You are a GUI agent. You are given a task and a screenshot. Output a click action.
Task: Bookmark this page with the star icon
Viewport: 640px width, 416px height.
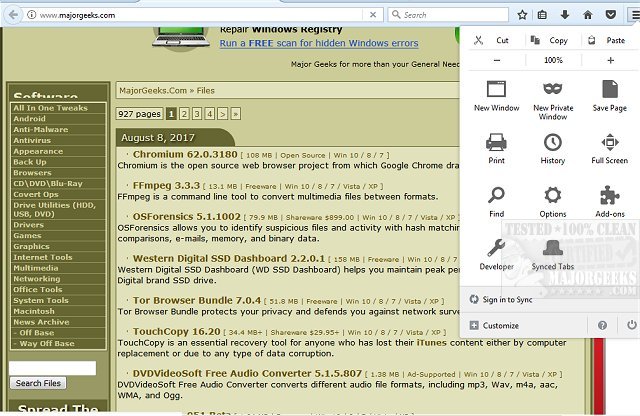coord(522,15)
